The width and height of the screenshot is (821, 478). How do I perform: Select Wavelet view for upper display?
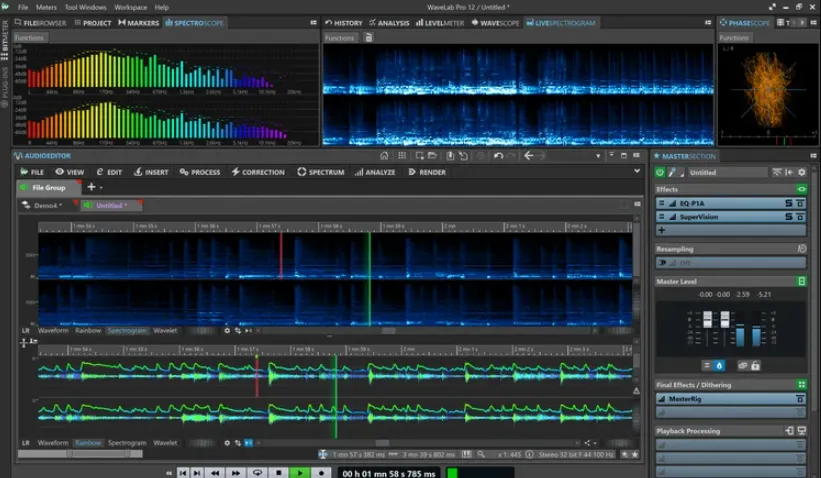click(x=165, y=331)
